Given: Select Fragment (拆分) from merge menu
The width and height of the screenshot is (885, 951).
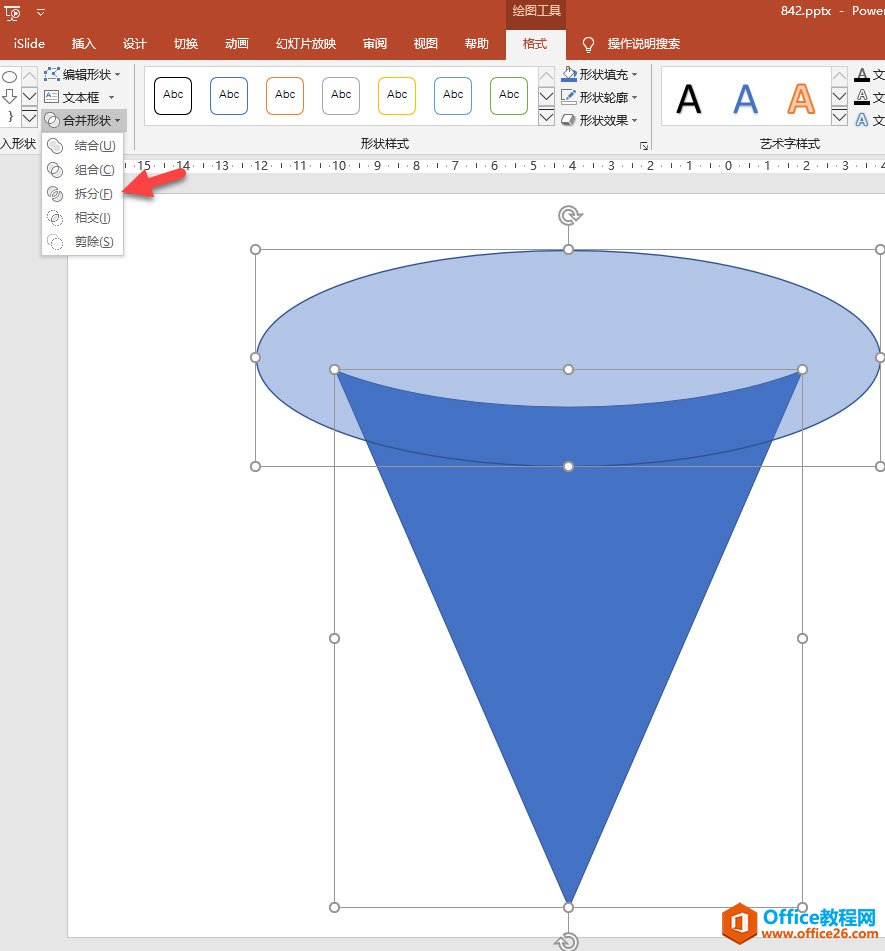Looking at the screenshot, I should pyautogui.click(x=93, y=194).
